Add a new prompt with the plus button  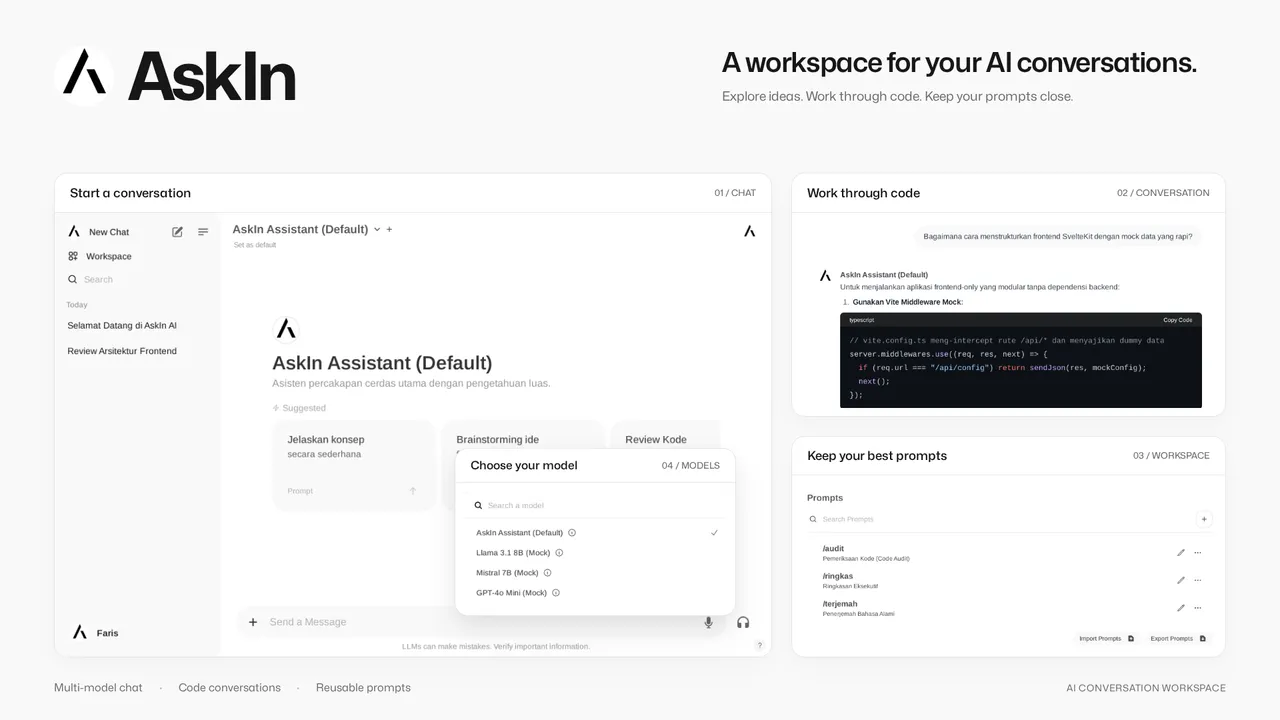1204,519
